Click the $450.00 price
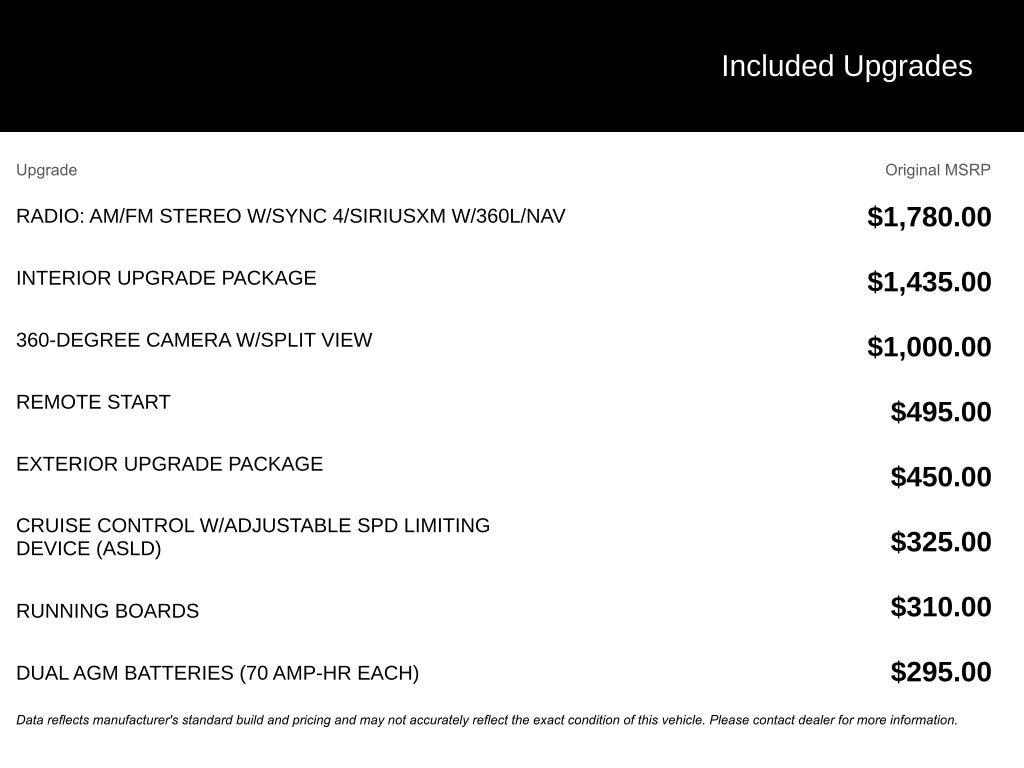The image size is (1024, 768). click(x=940, y=477)
